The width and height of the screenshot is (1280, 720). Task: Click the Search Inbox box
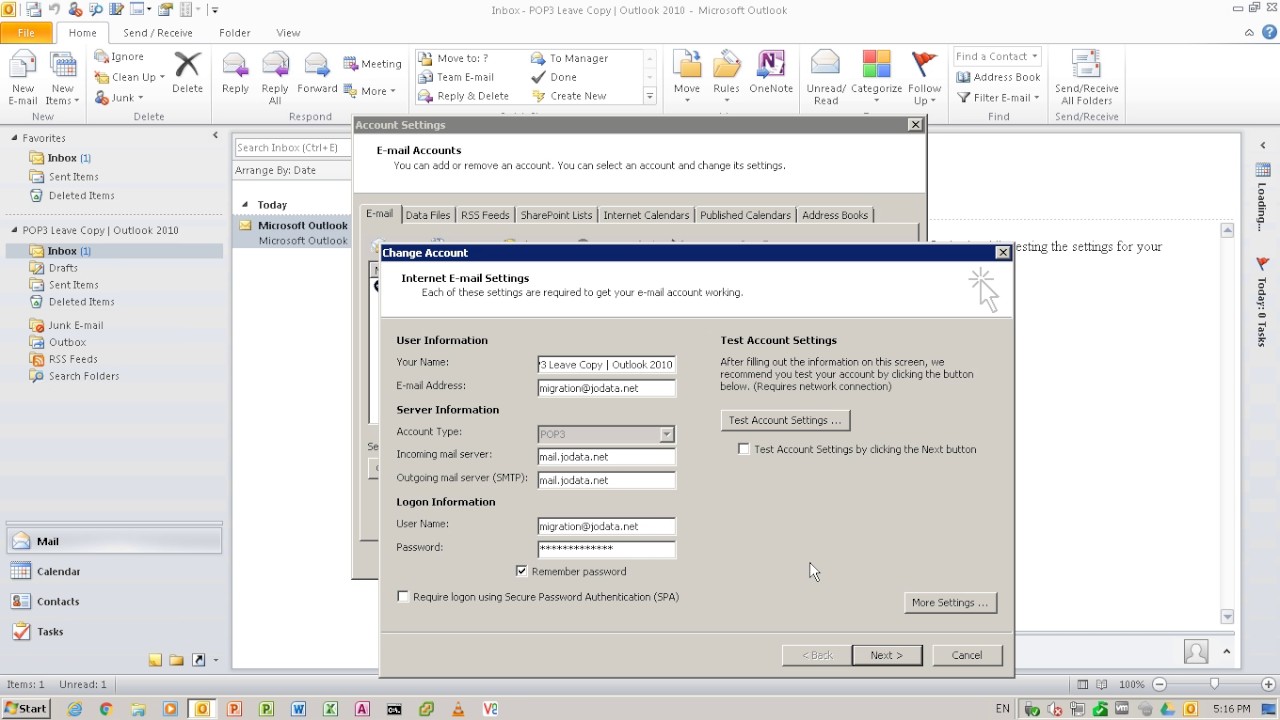293,148
